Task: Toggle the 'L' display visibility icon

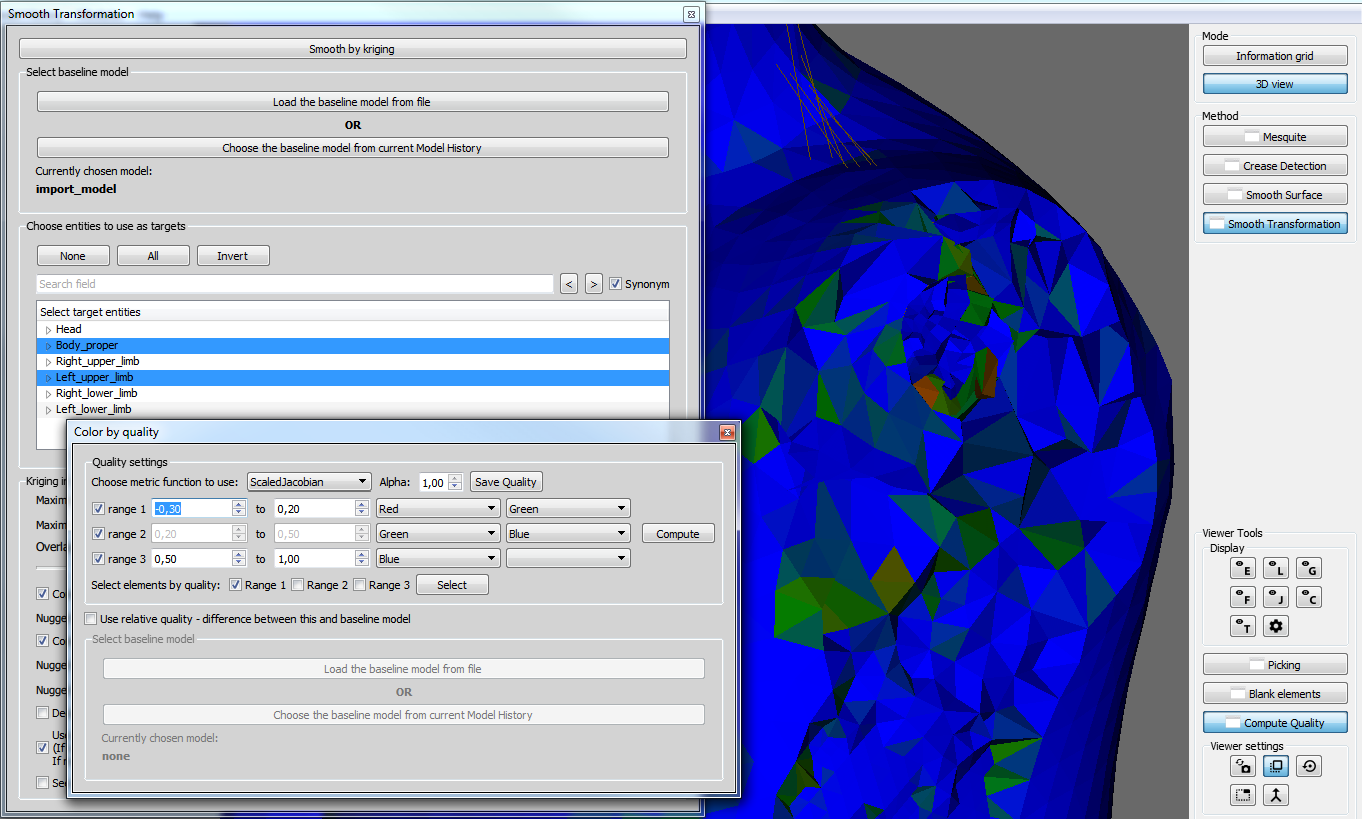Action: click(1275, 569)
